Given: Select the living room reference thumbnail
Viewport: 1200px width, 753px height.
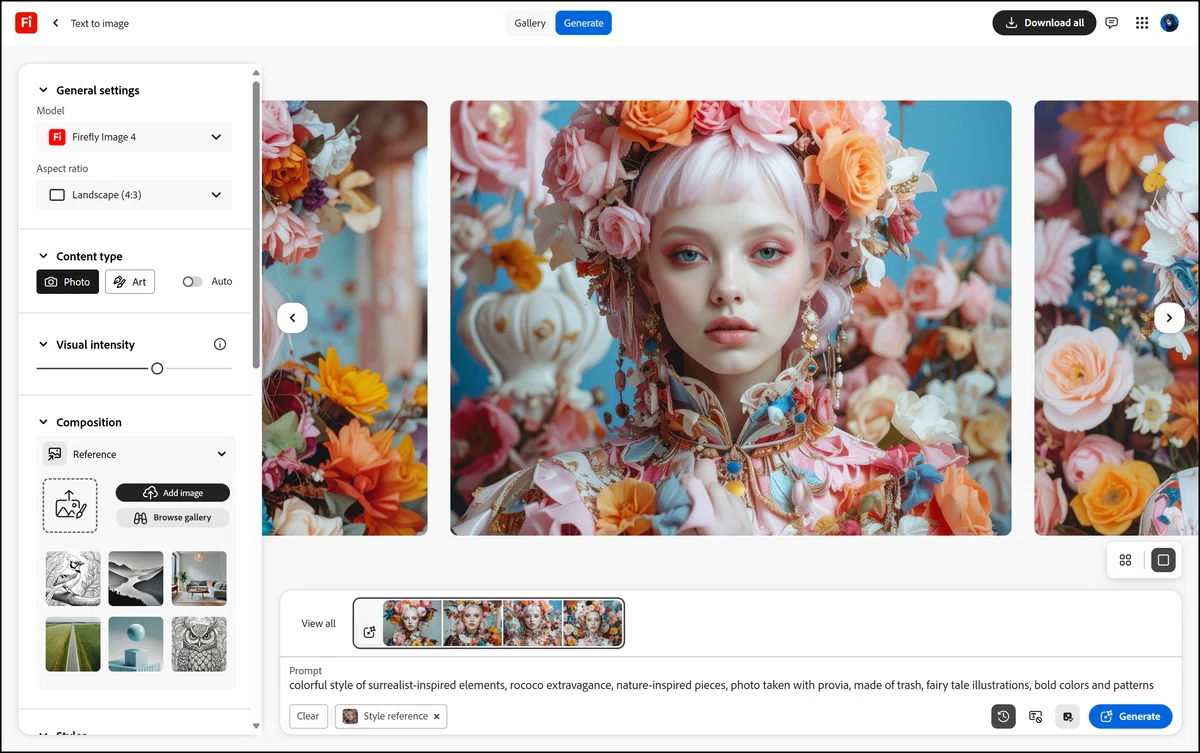Looking at the screenshot, I should pos(199,579).
